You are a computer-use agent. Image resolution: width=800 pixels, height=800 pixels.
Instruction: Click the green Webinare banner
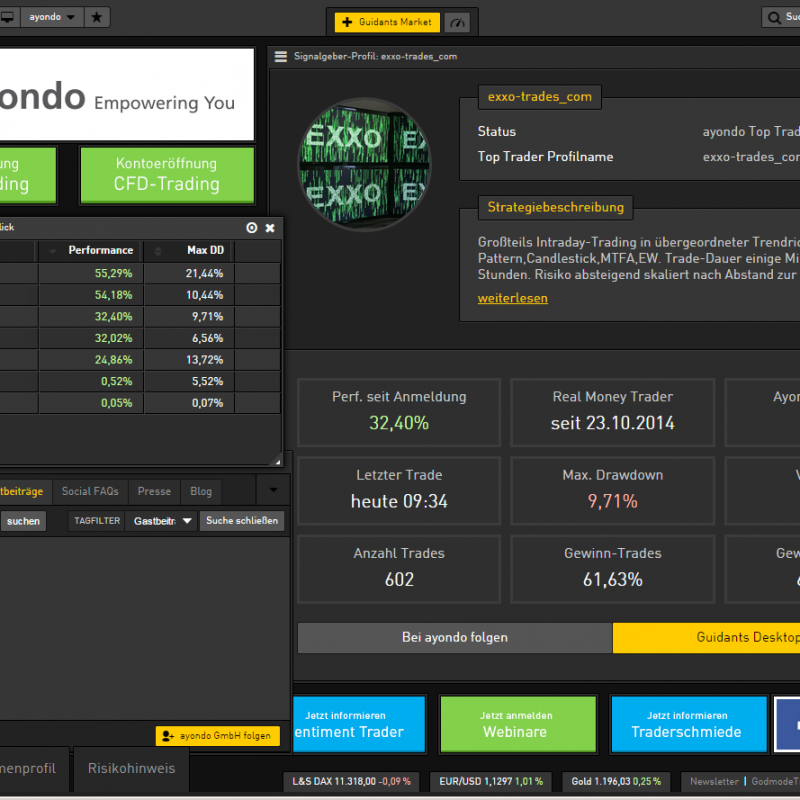(x=517, y=724)
